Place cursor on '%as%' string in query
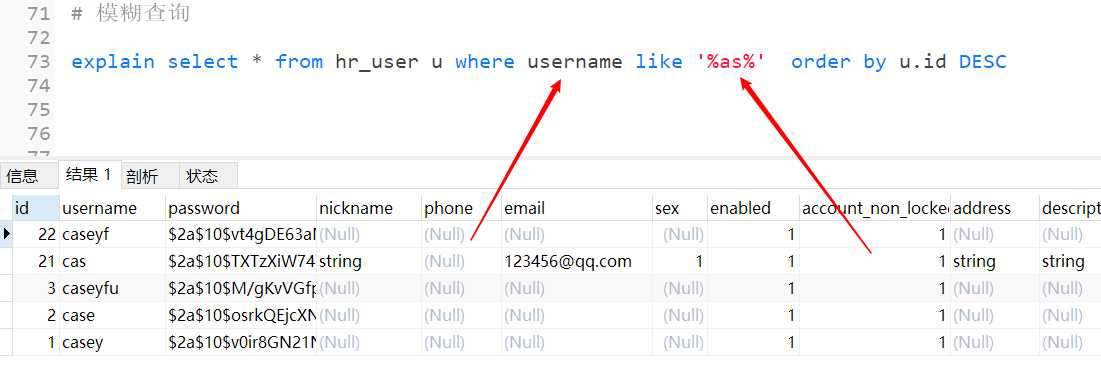This screenshot has height=370, width=1101. click(730, 62)
